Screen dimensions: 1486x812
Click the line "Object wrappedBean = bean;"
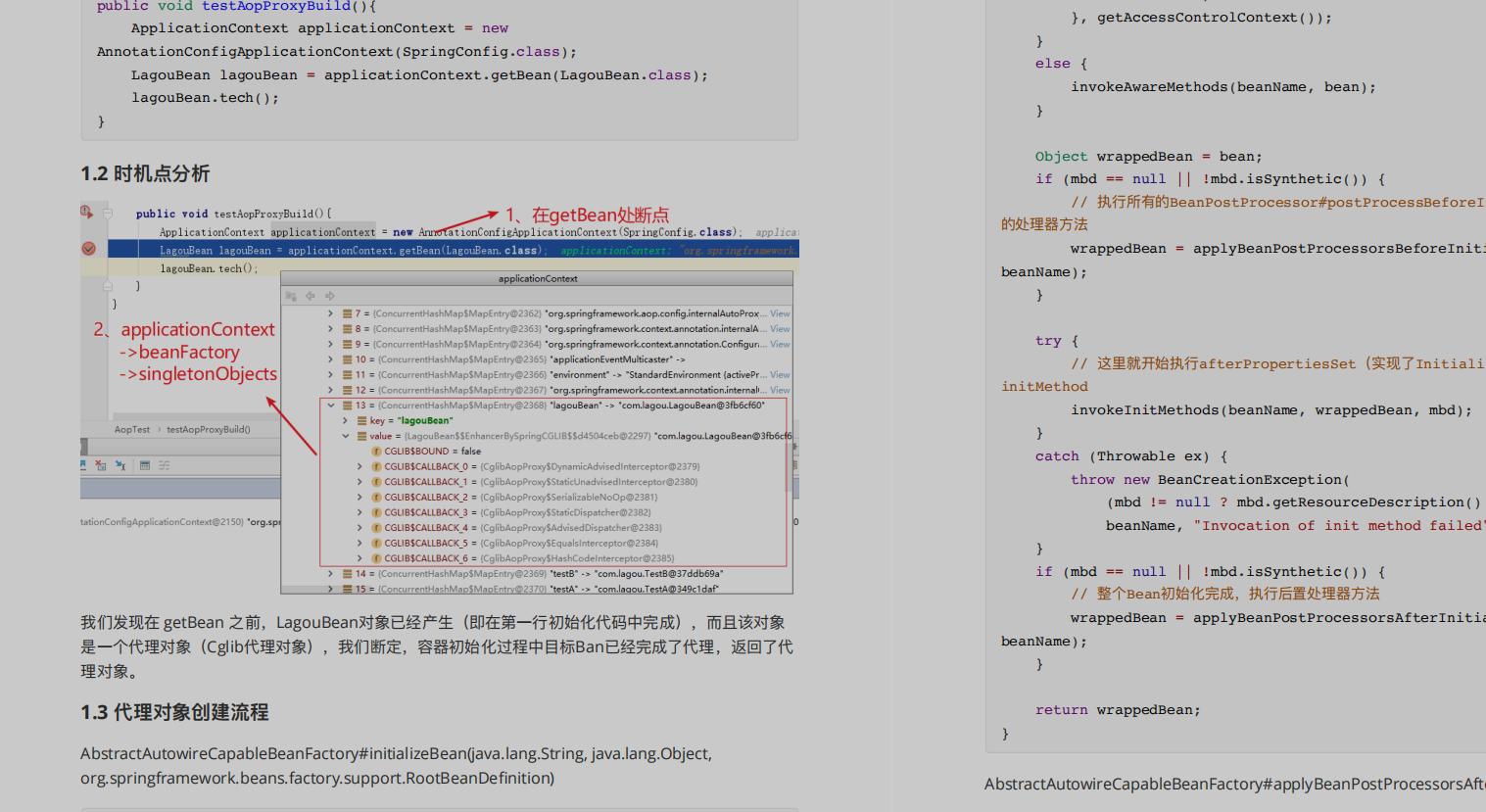[x=1149, y=157]
